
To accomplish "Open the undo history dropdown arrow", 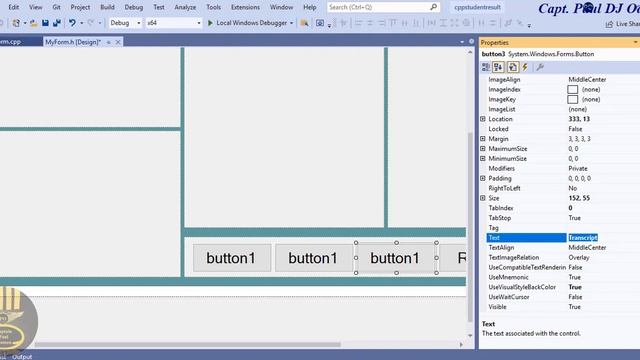I will pyautogui.click(x=82, y=23).
